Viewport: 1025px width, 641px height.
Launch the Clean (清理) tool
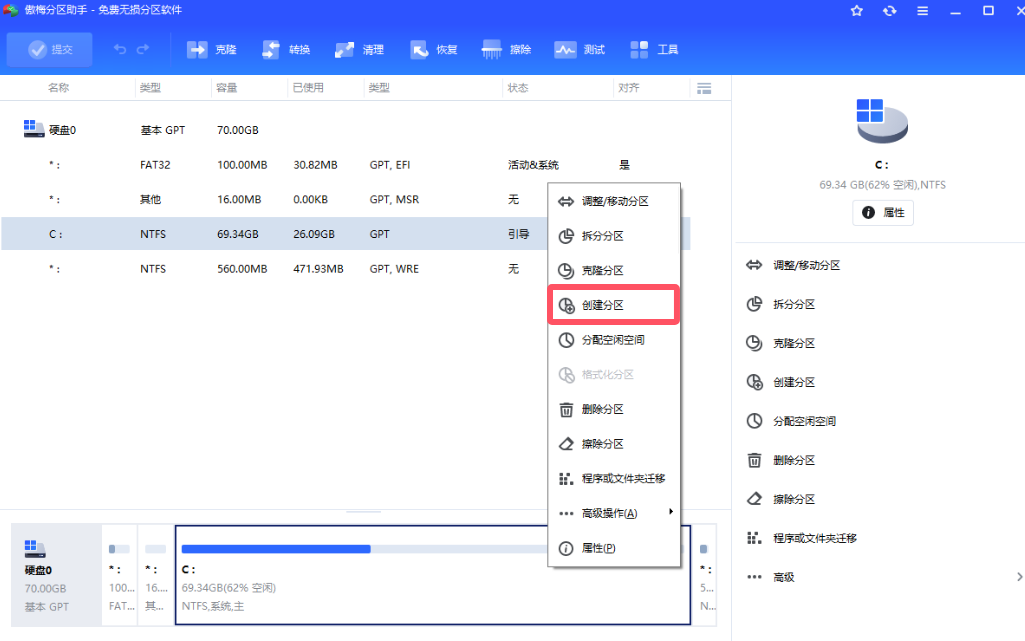(x=359, y=47)
